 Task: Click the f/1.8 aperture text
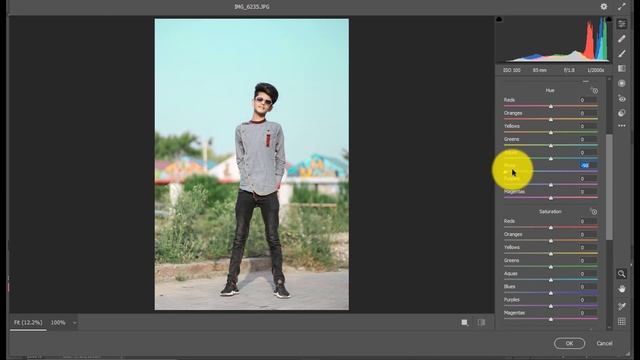point(569,70)
